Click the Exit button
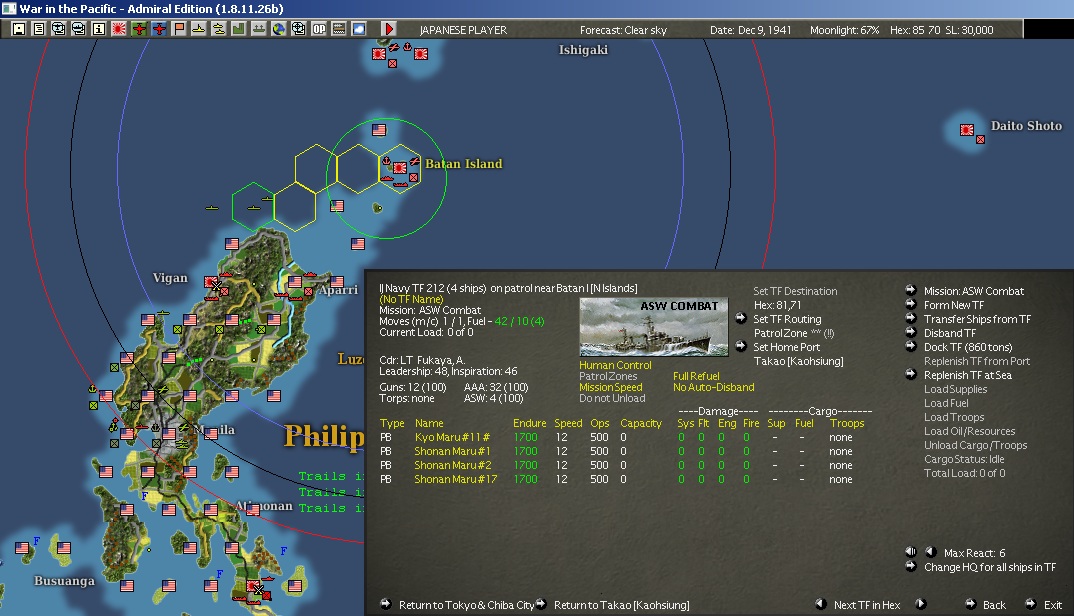The height and width of the screenshot is (616, 1074). [1053, 605]
